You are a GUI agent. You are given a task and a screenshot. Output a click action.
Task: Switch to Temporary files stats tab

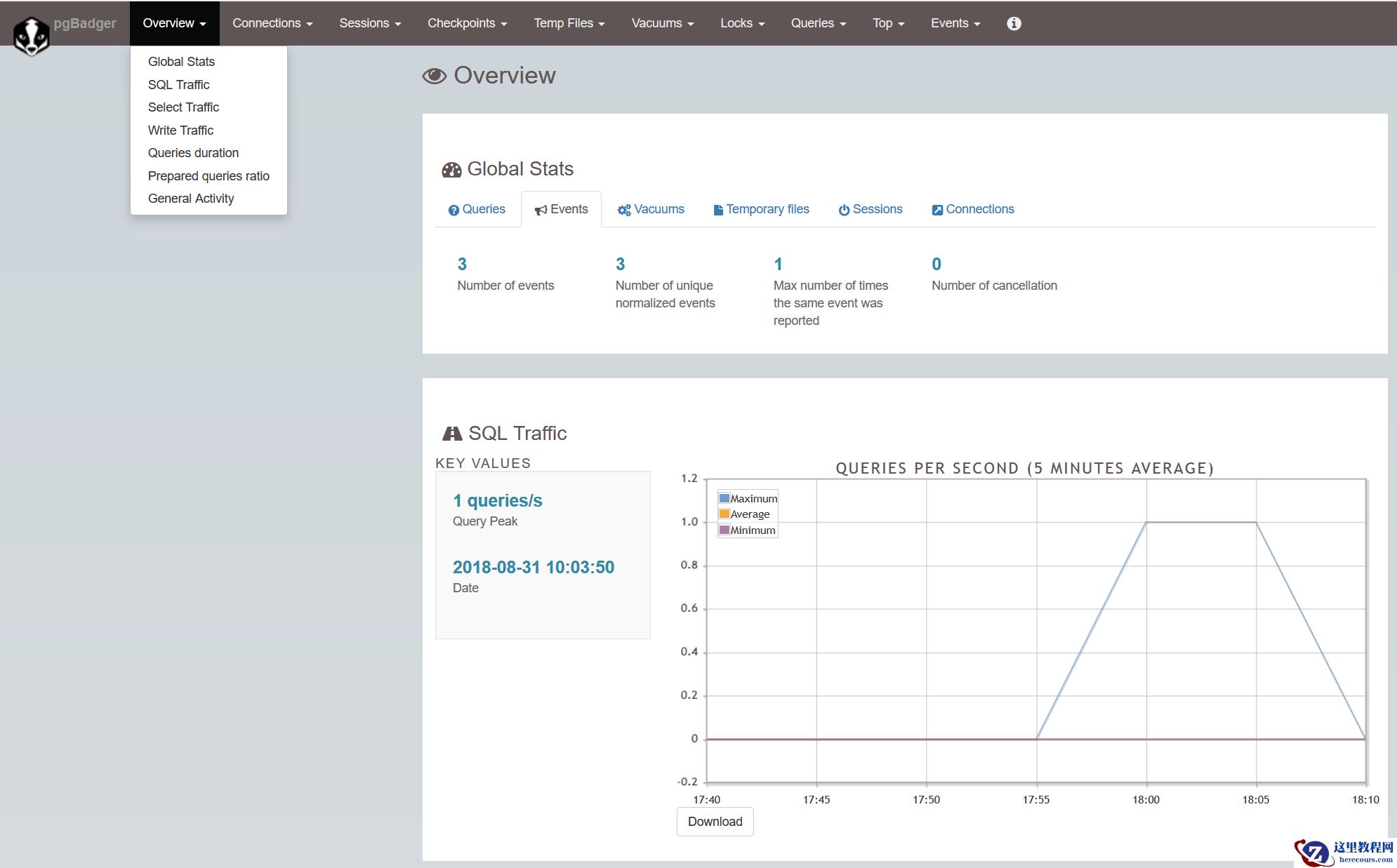tap(761, 209)
